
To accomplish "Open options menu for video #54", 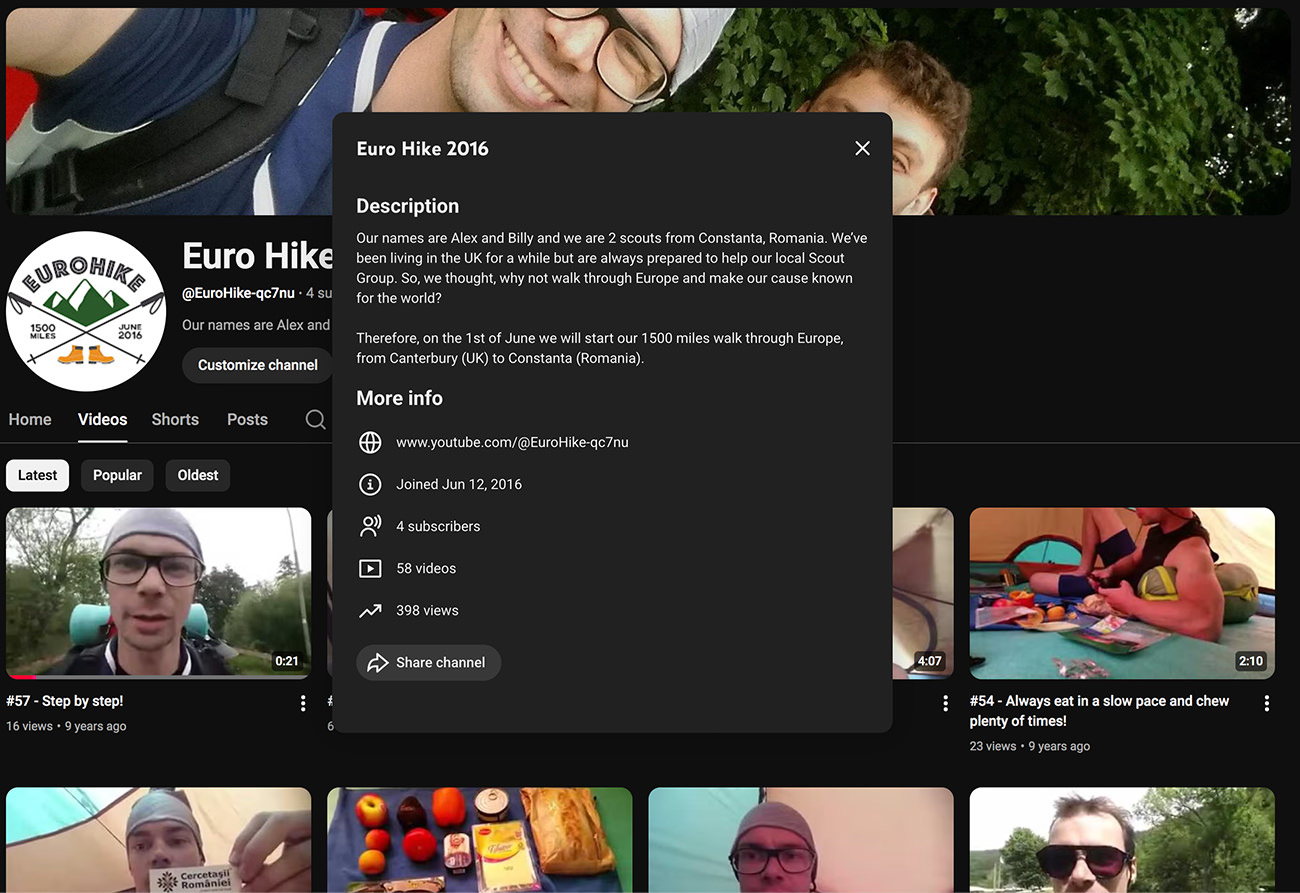I will tap(1266, 703).
